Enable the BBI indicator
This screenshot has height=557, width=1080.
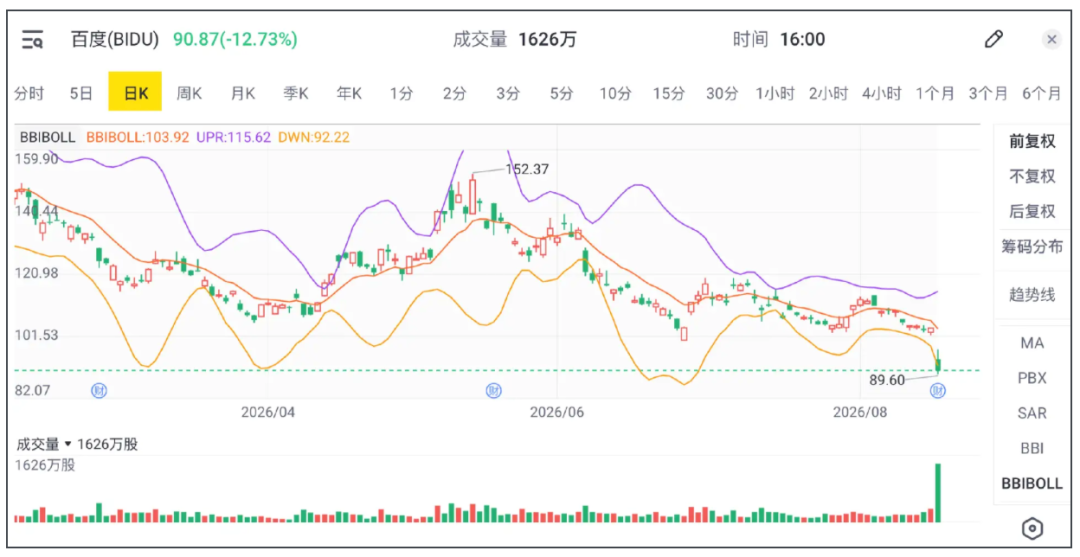1032,448
